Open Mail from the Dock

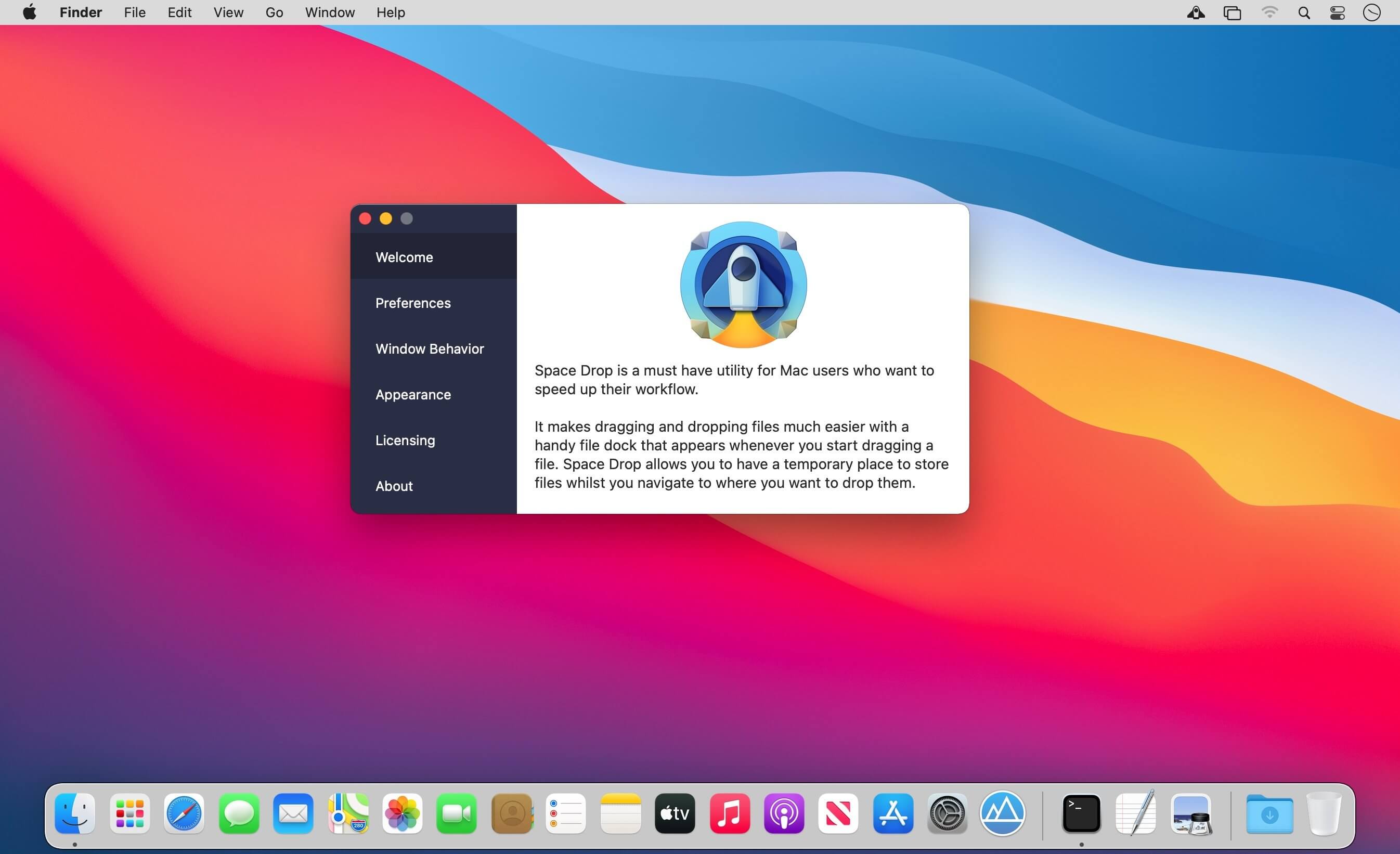tap(293, 813)
